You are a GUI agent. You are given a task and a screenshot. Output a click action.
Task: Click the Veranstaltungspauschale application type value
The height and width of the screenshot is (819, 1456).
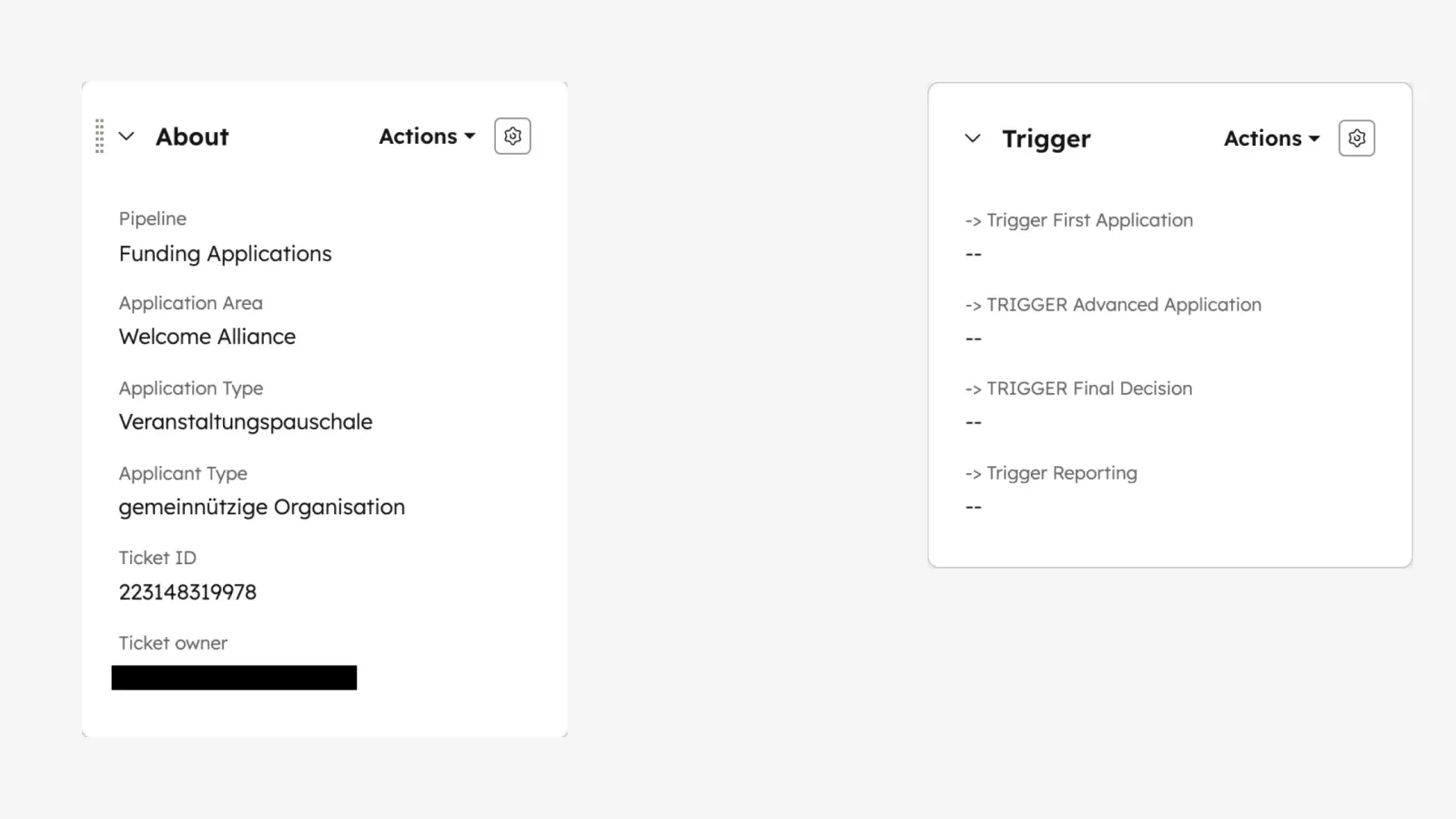click(245, 420)
